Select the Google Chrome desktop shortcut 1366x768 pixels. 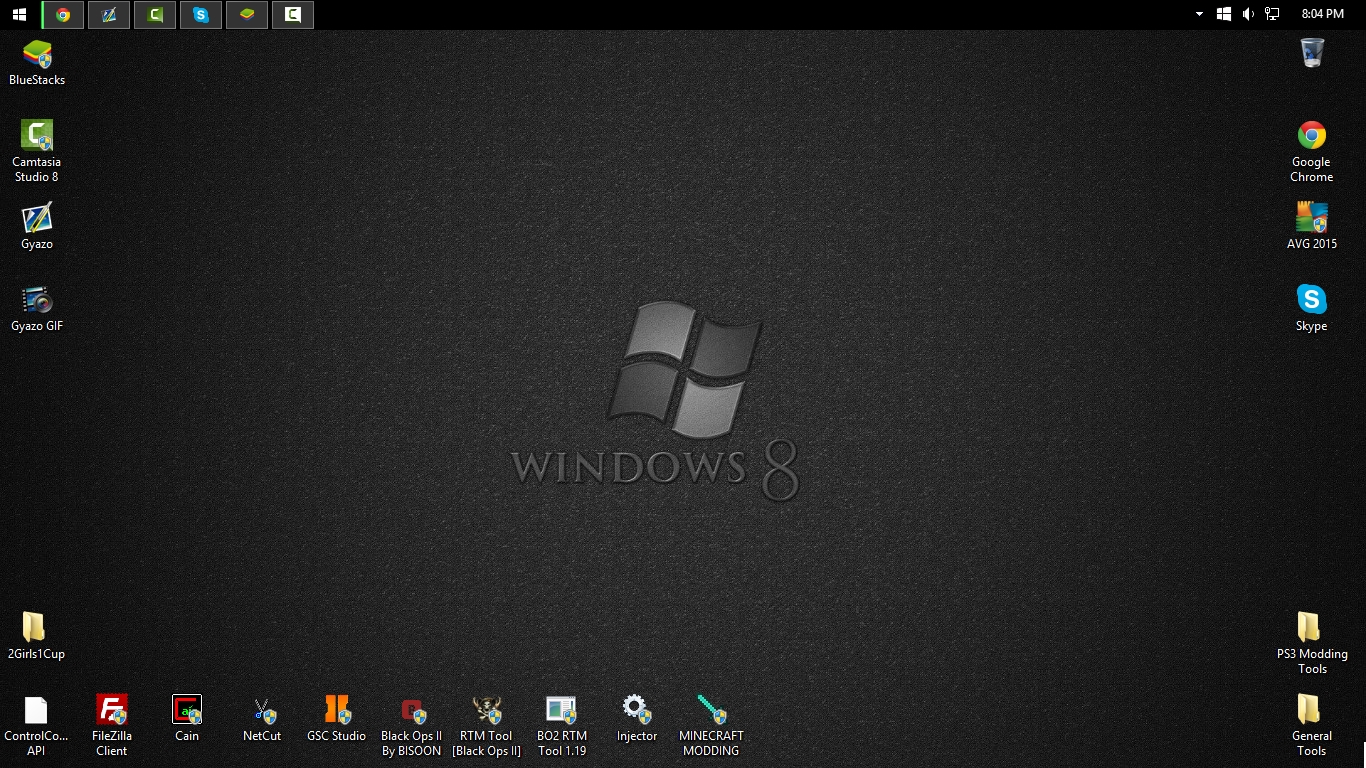point(1312,151)
